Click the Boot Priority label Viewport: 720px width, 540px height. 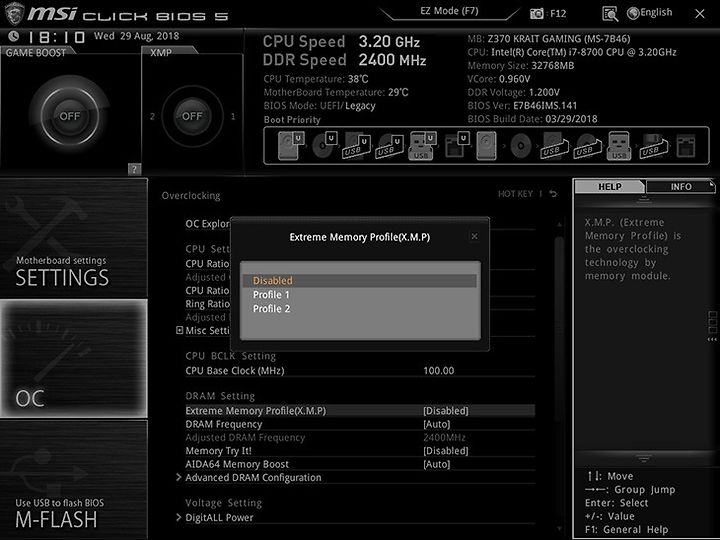point(292,119)
